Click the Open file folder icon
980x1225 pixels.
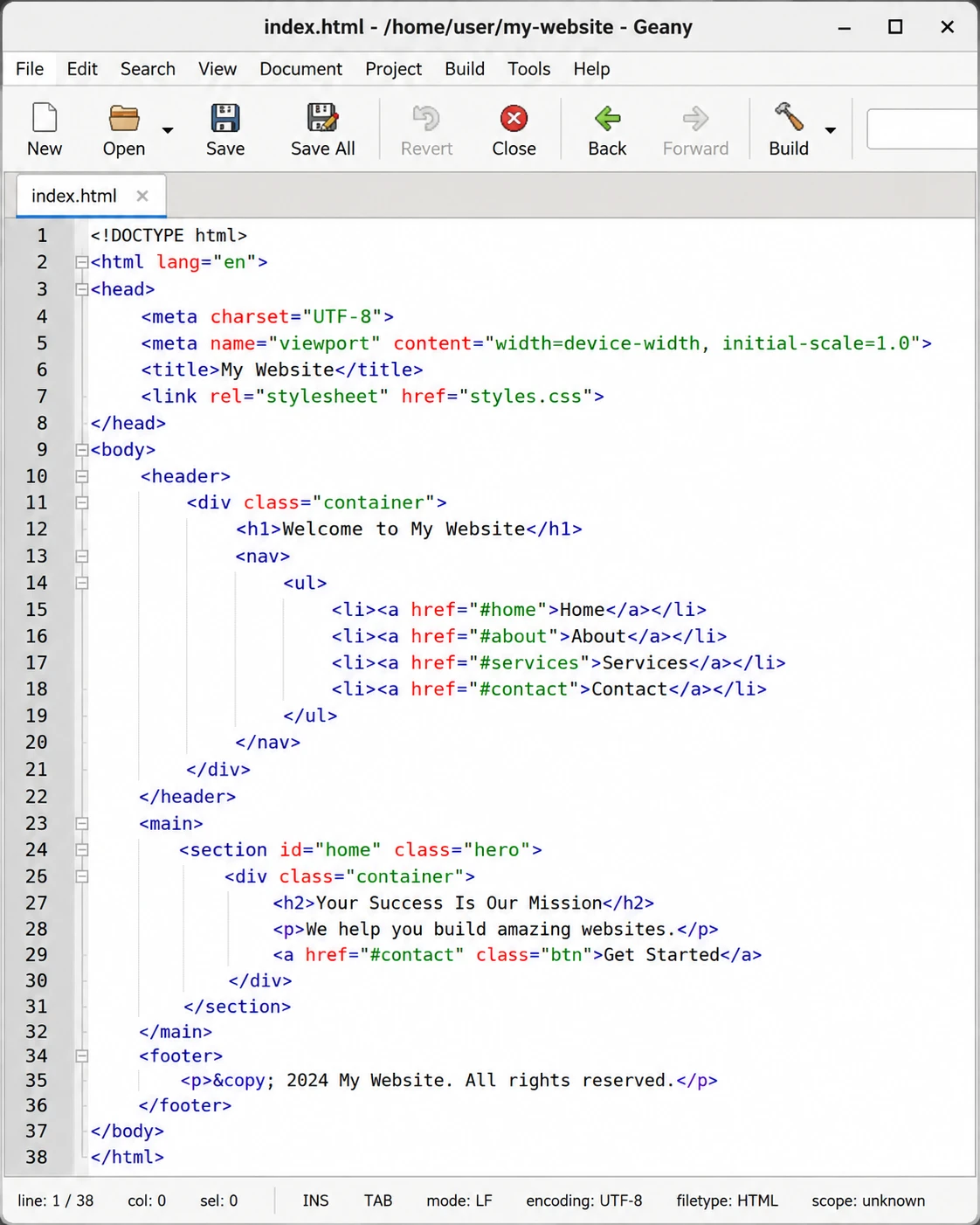point(124,118)
